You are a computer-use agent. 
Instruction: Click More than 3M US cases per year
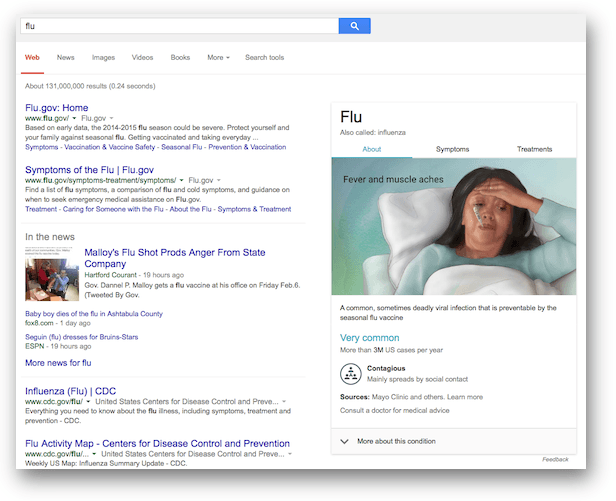tap(391, 350)
